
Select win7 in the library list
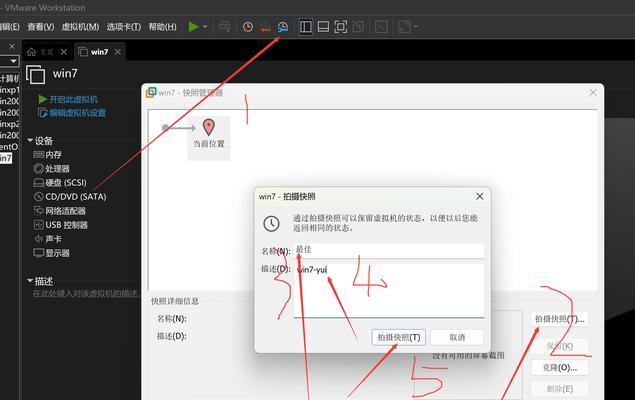(x=6, y=158)
